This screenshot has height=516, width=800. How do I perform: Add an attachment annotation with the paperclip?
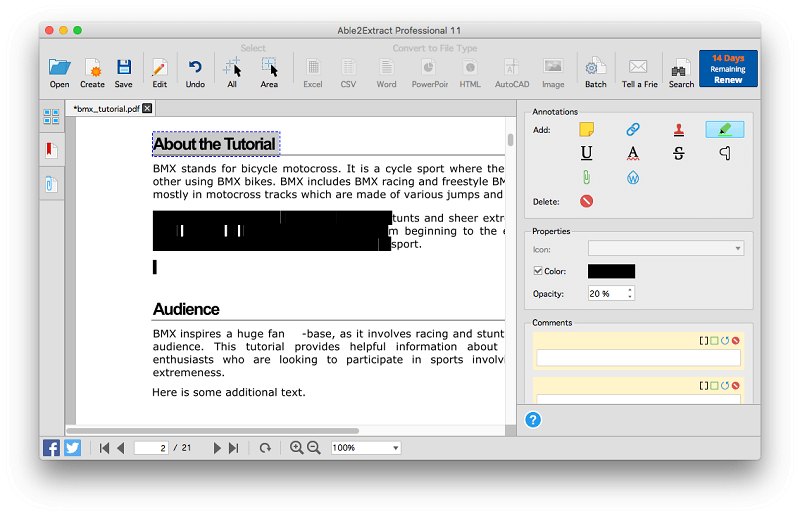click(586, 177)
